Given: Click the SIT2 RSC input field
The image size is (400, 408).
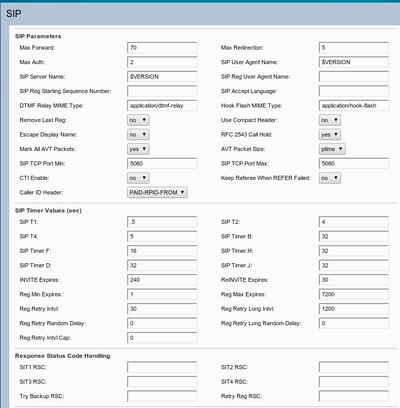Looking at the screenshot, I should point(354,367).
